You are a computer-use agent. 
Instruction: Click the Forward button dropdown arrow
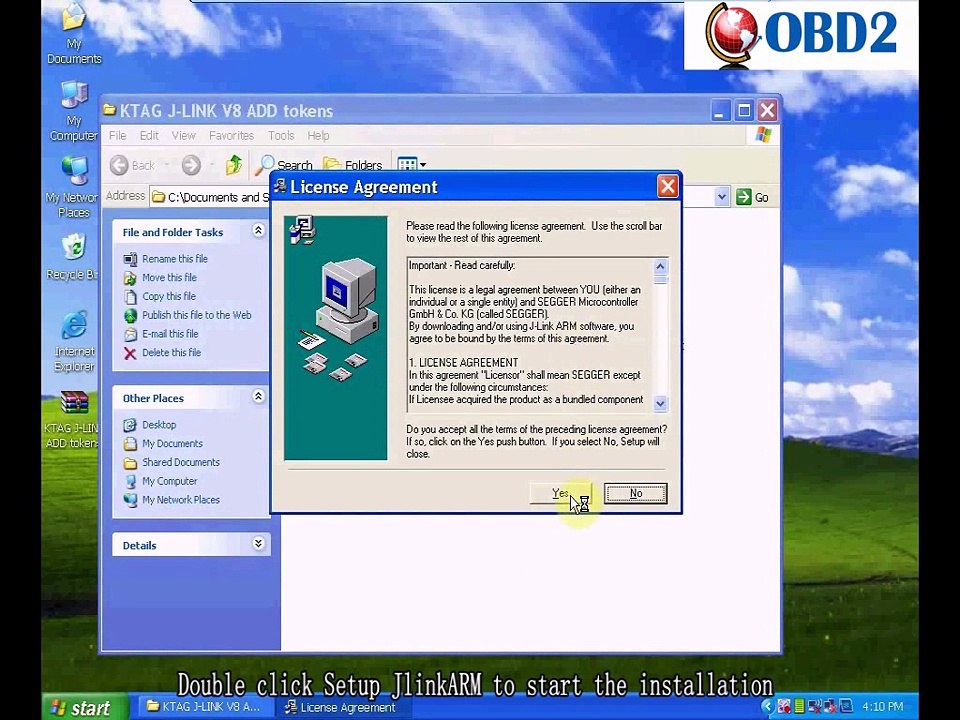[x=211, y=165]
